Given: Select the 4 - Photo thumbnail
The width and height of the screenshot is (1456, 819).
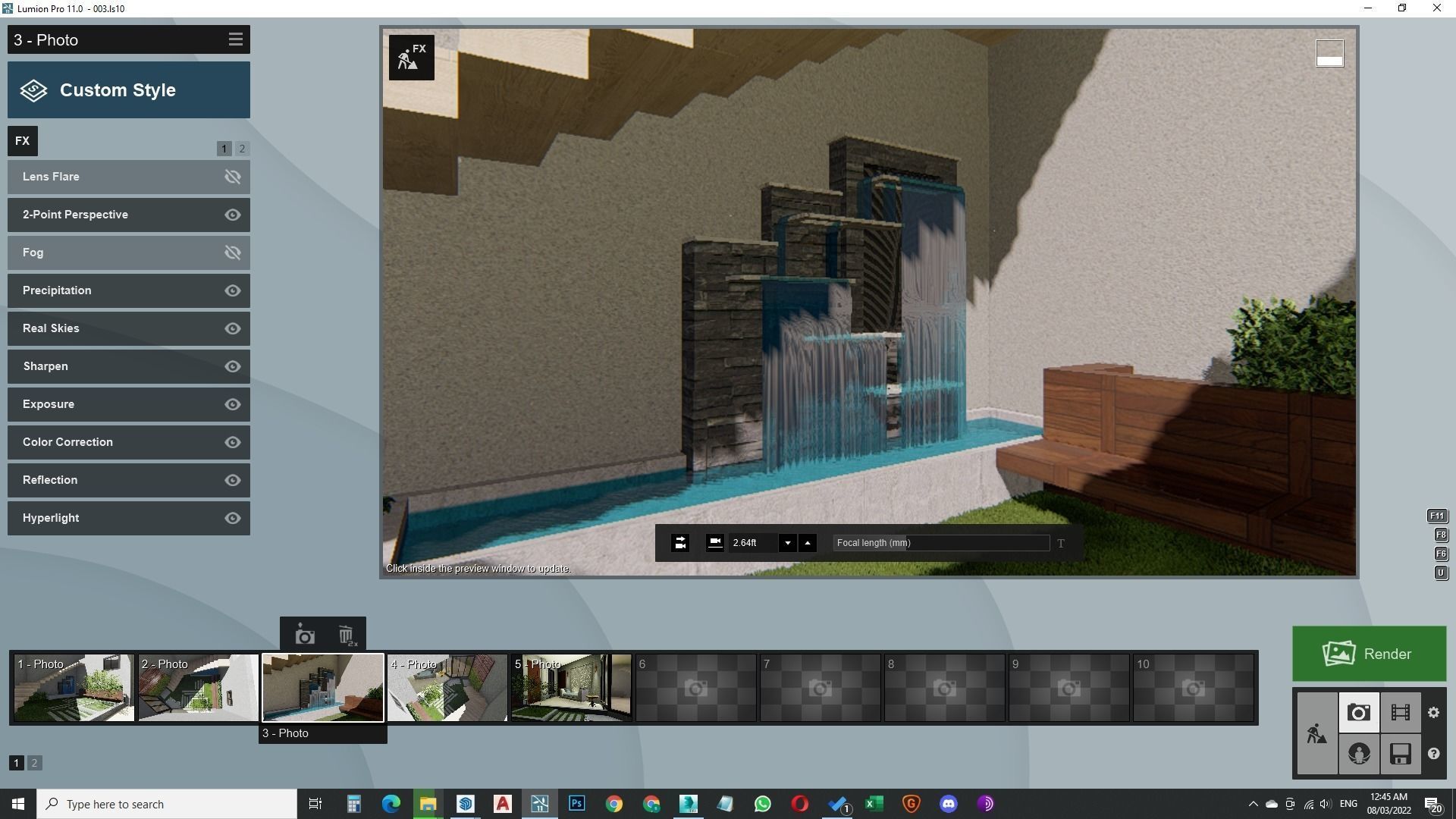Looking at the screenshot, I should 447,689.
